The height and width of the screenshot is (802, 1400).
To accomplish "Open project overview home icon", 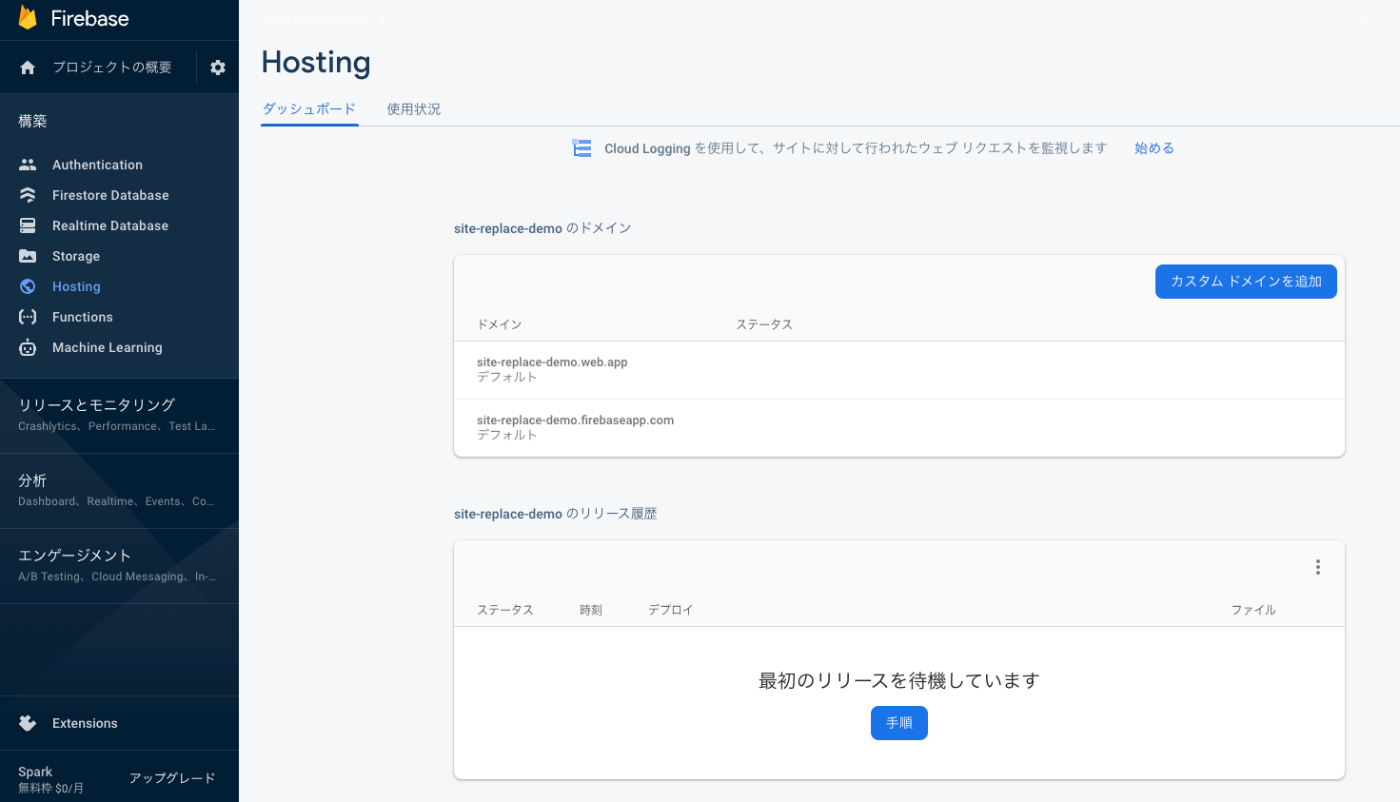I will 28,68.
